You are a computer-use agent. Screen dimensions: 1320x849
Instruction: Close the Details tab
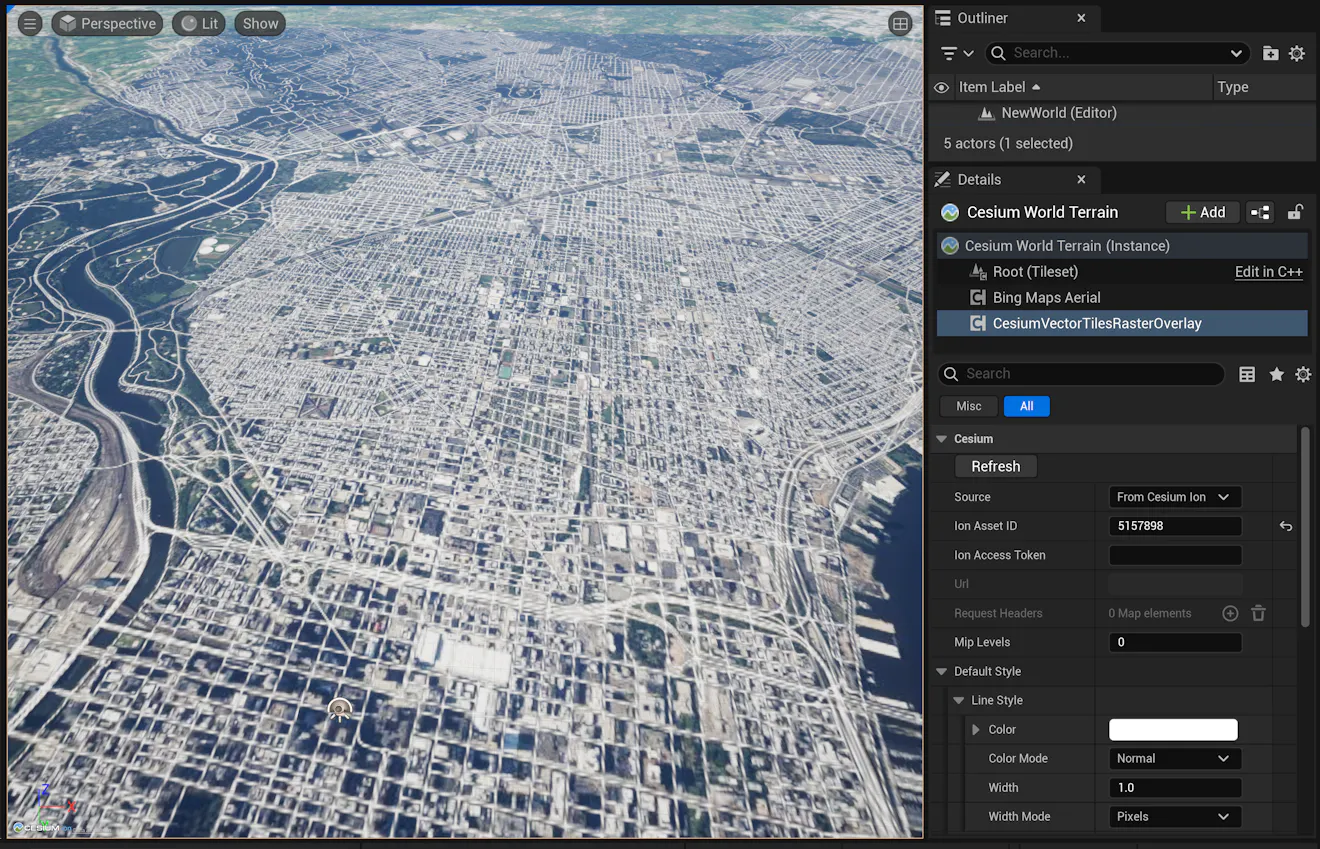click(x=1081, y=179)
